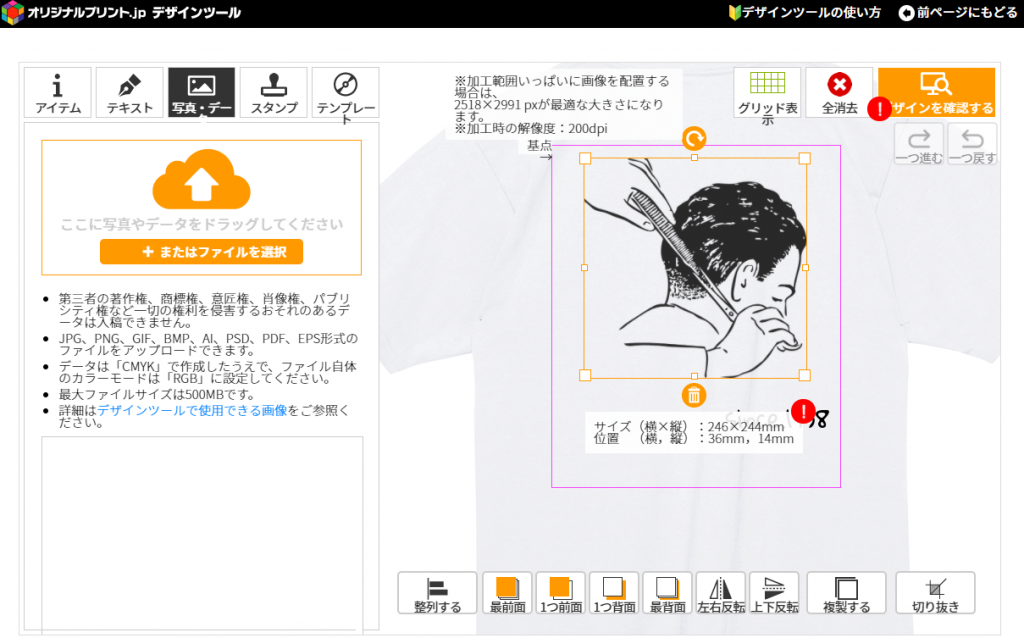Click the cloud upload icon

[x=201, y=180]
